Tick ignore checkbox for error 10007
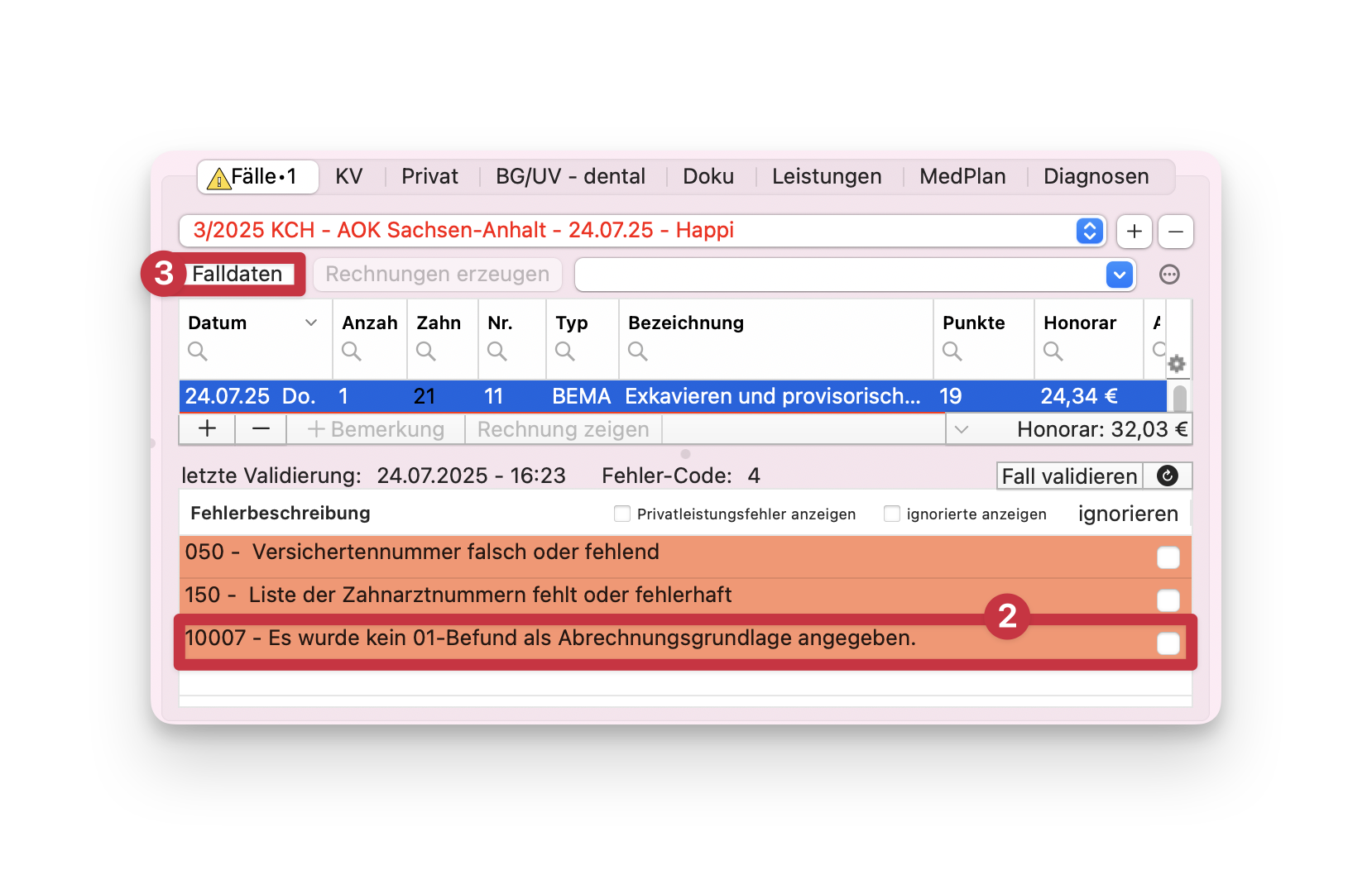The height and width of the screenshot is (875, 1372). (x=1168, y=643)
